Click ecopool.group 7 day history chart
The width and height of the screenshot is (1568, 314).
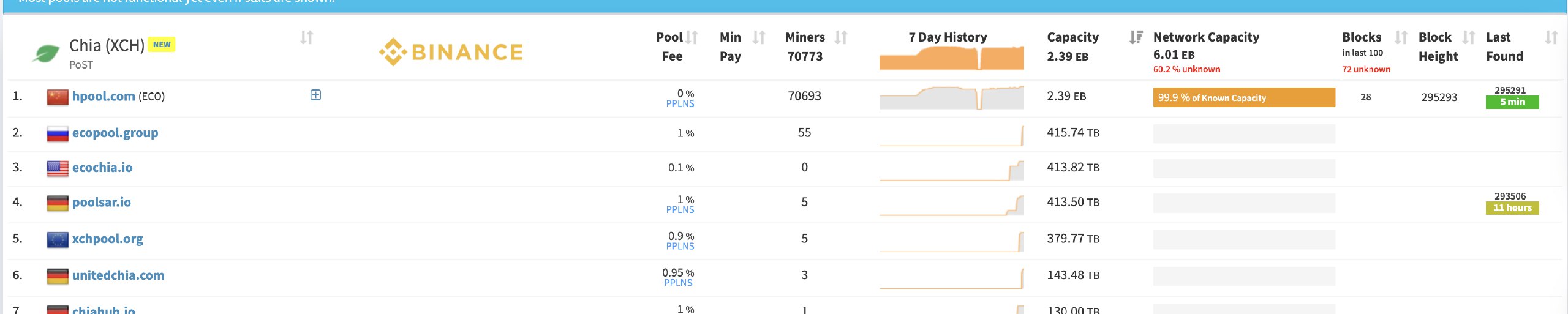click(x=951, y=135)
